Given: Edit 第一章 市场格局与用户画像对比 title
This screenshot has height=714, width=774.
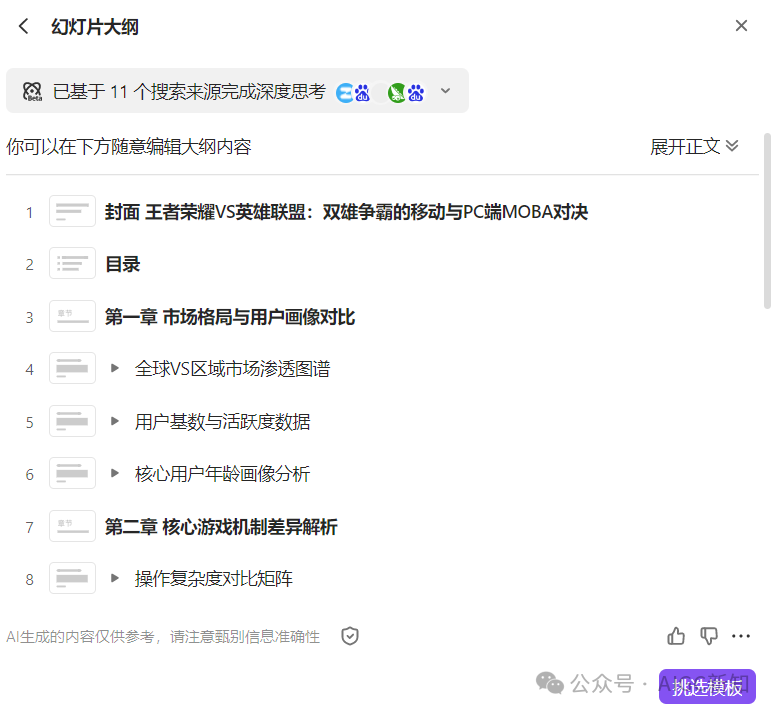Looking at the screenshot, I should tap(230, 317).
